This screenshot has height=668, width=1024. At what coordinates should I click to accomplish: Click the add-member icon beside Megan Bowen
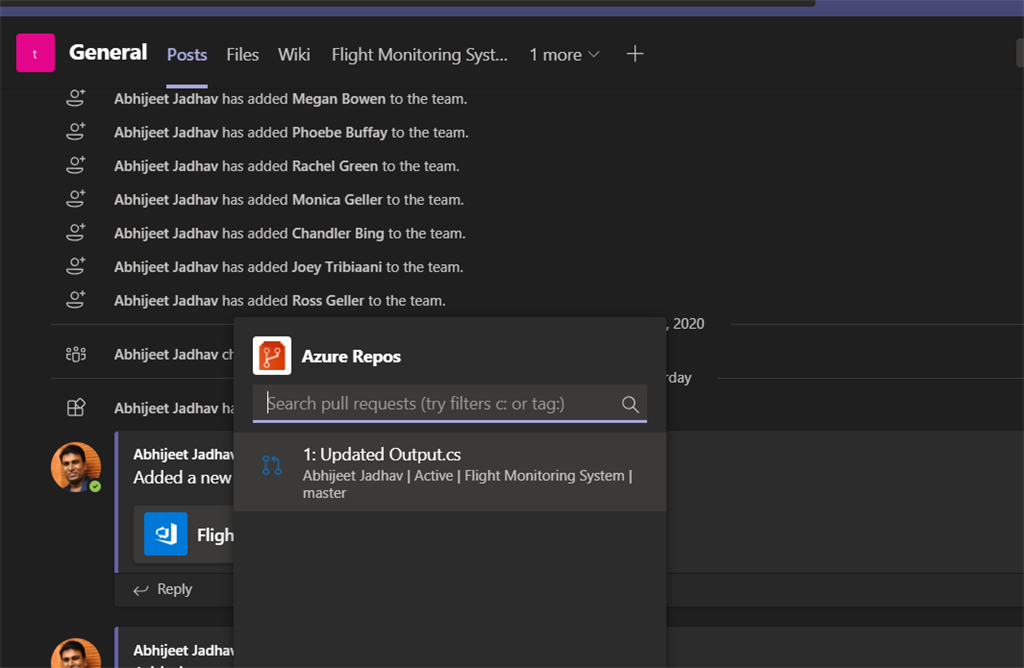click(x=75, y=99)
